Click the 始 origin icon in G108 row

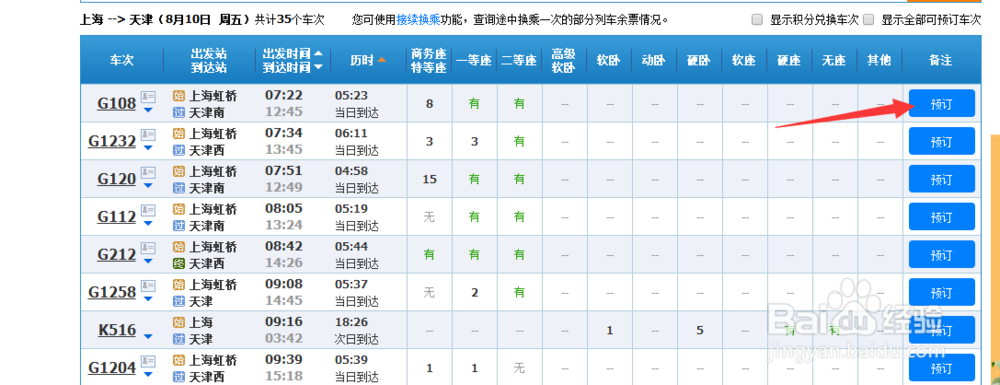[x=179, y=96]
